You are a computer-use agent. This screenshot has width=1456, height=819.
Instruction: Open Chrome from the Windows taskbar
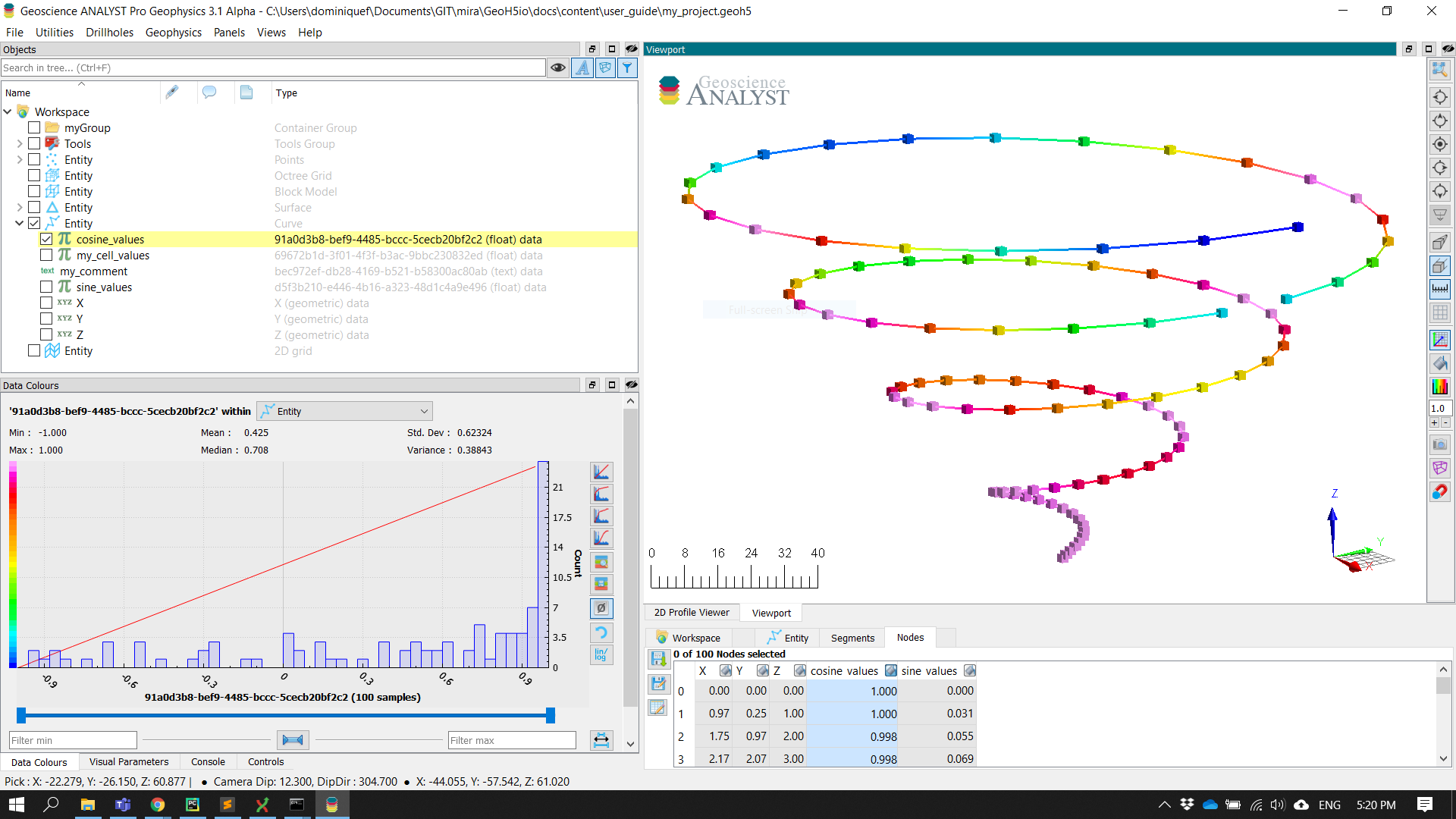pyautogui.click(x=158, y=805)
